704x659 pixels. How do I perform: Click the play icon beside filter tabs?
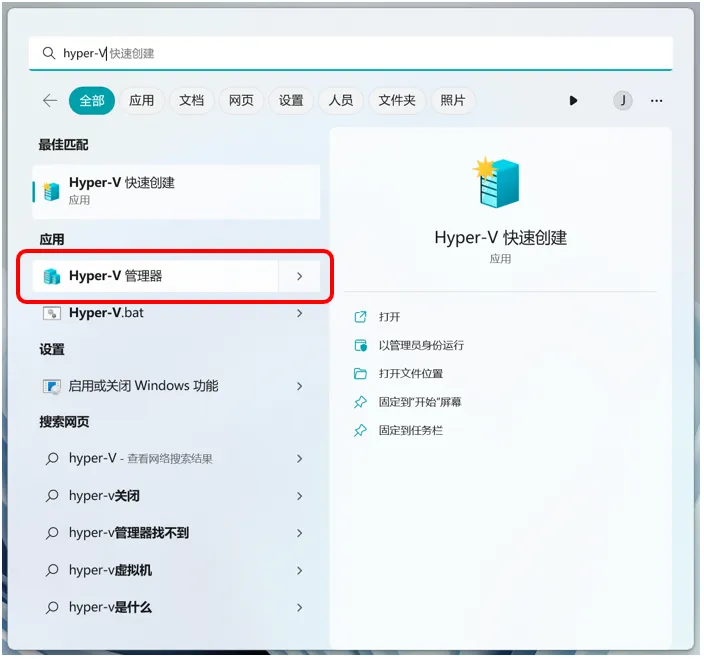click(x=573, y=101)
